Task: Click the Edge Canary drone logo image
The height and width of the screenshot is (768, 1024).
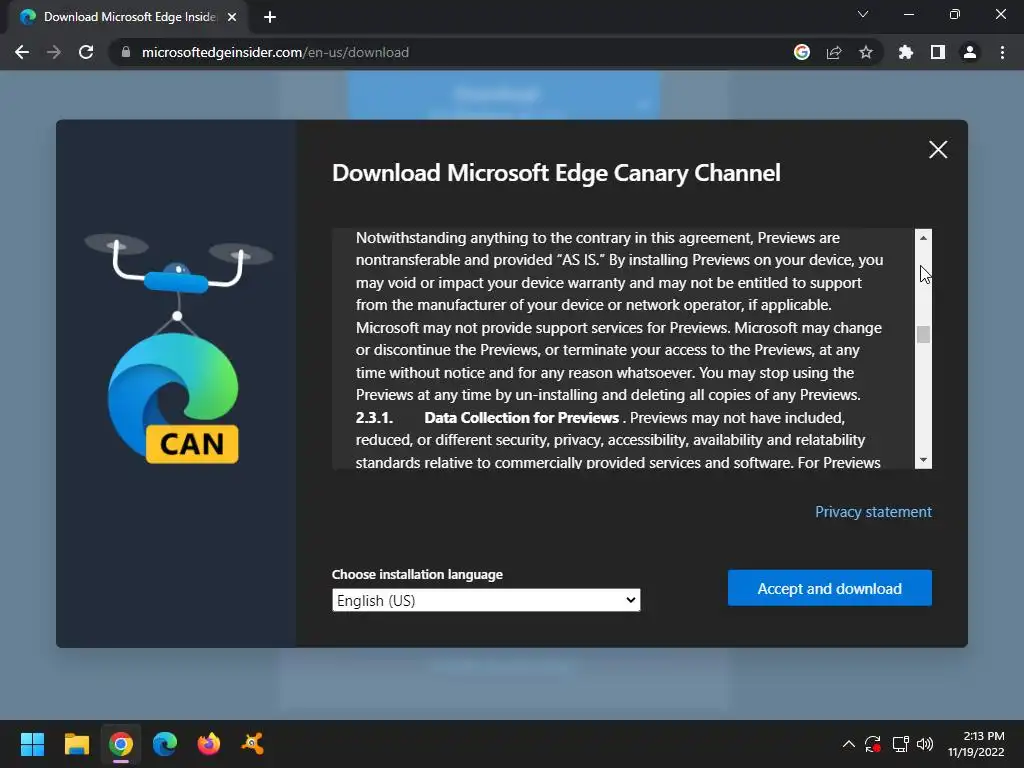Action: tap(176, 348)
